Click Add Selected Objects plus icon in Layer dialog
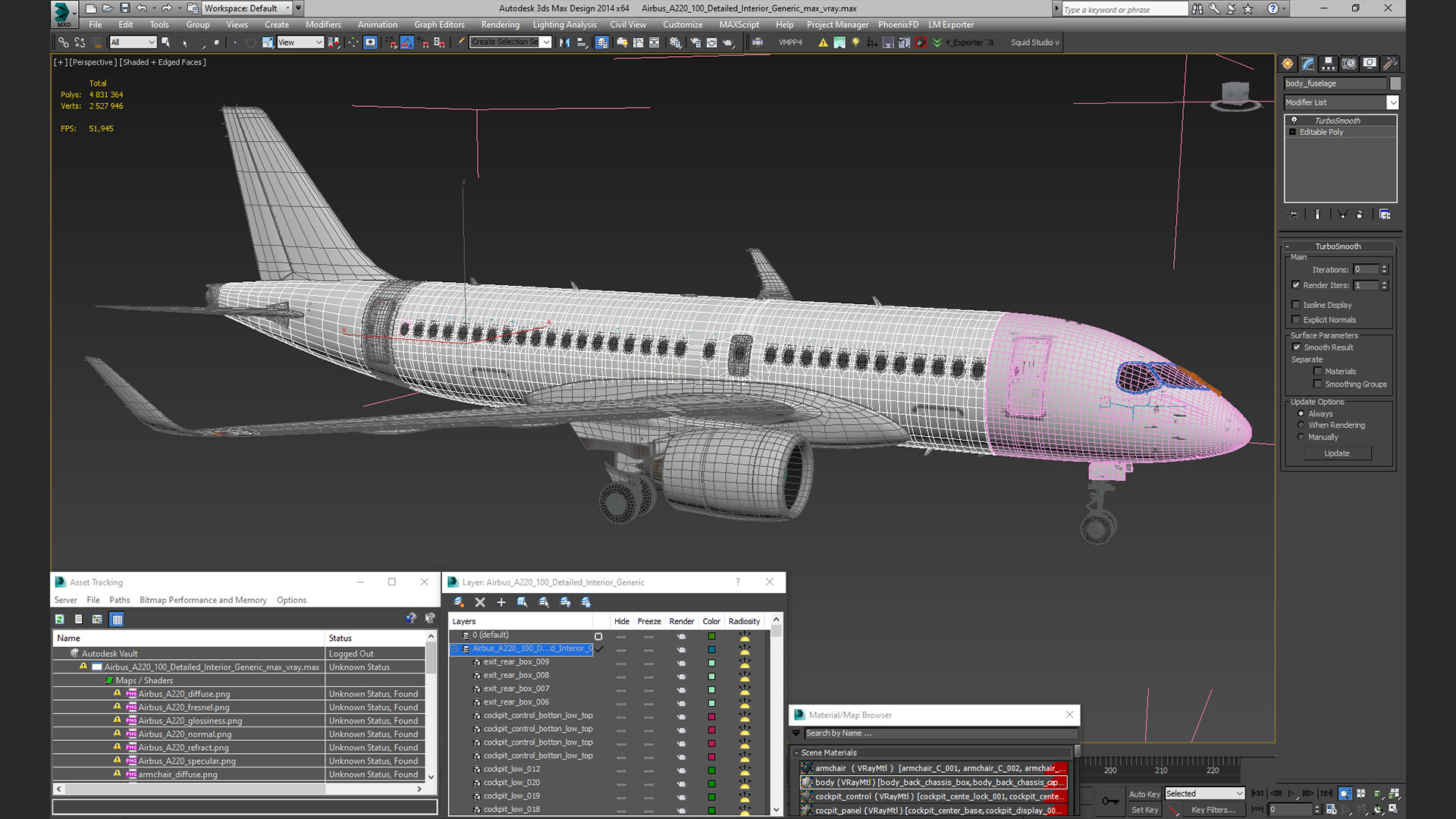Screen dimensions: 1456x819 coord(501,602)
